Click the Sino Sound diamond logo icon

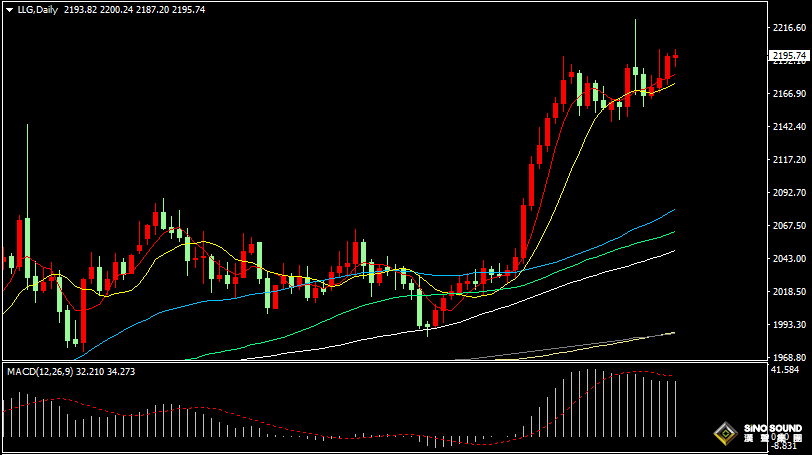coord(726,434)
